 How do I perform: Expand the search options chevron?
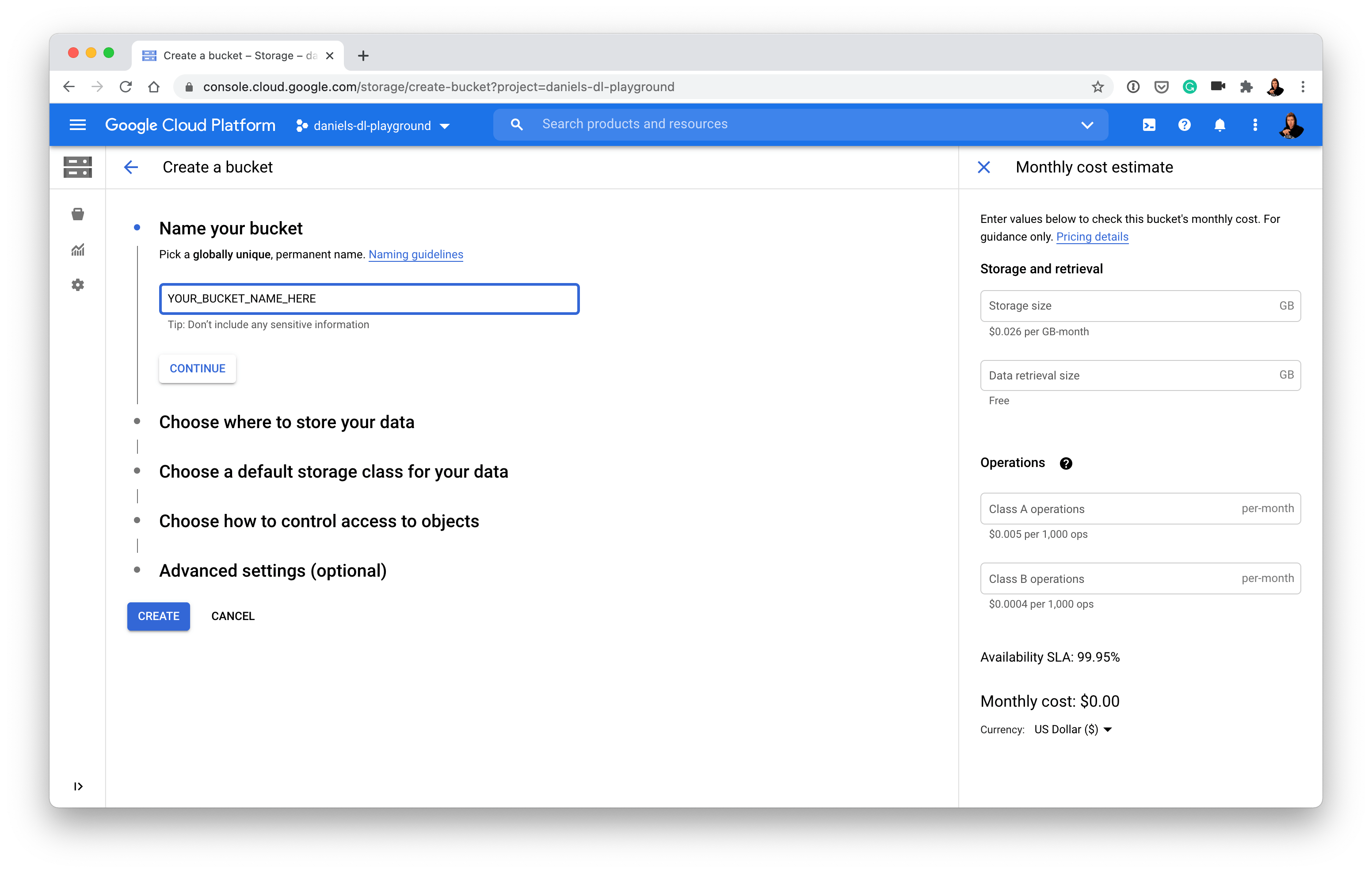1087,124
